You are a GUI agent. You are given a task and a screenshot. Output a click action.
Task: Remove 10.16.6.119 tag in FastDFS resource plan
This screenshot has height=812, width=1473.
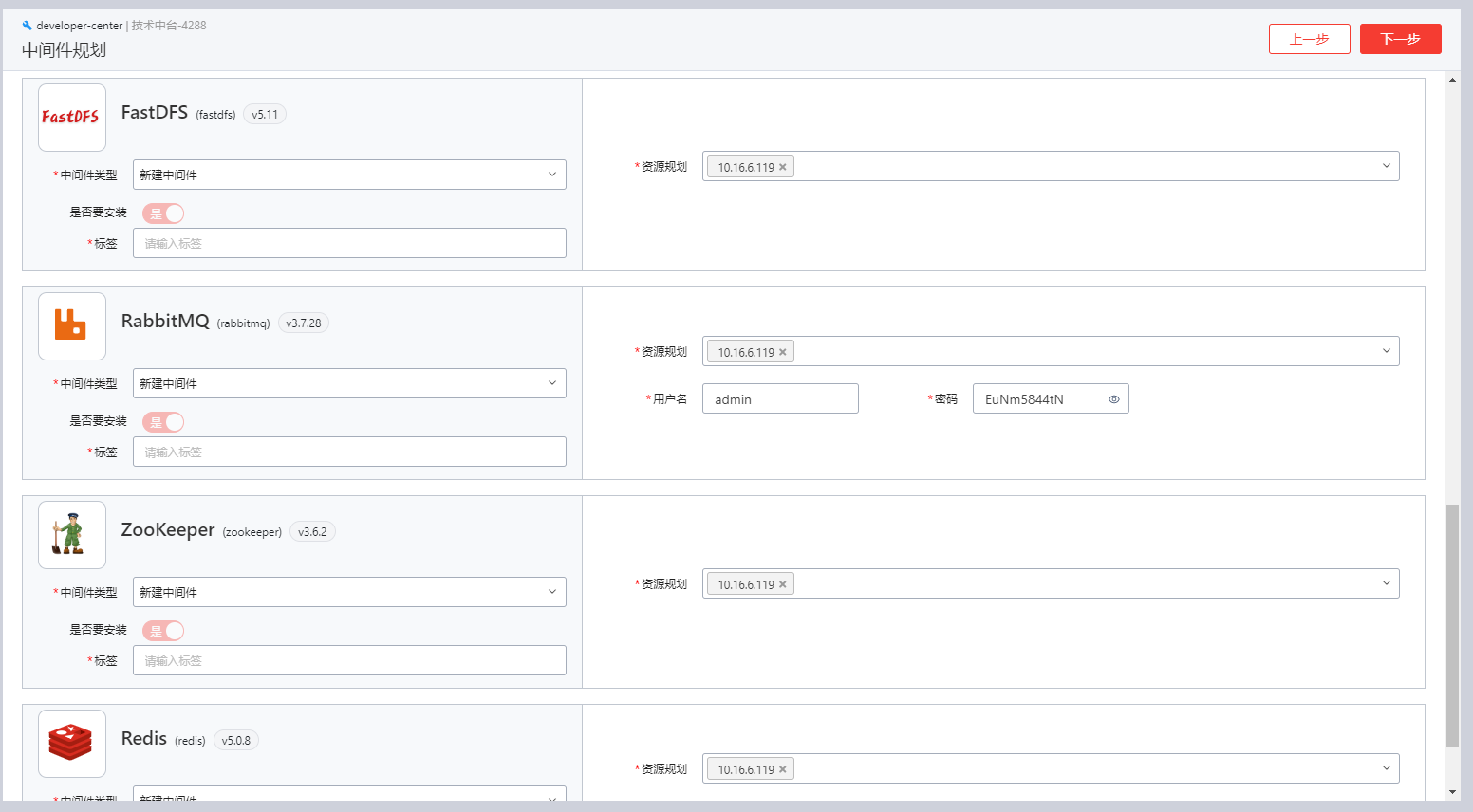tap(783, 167)
